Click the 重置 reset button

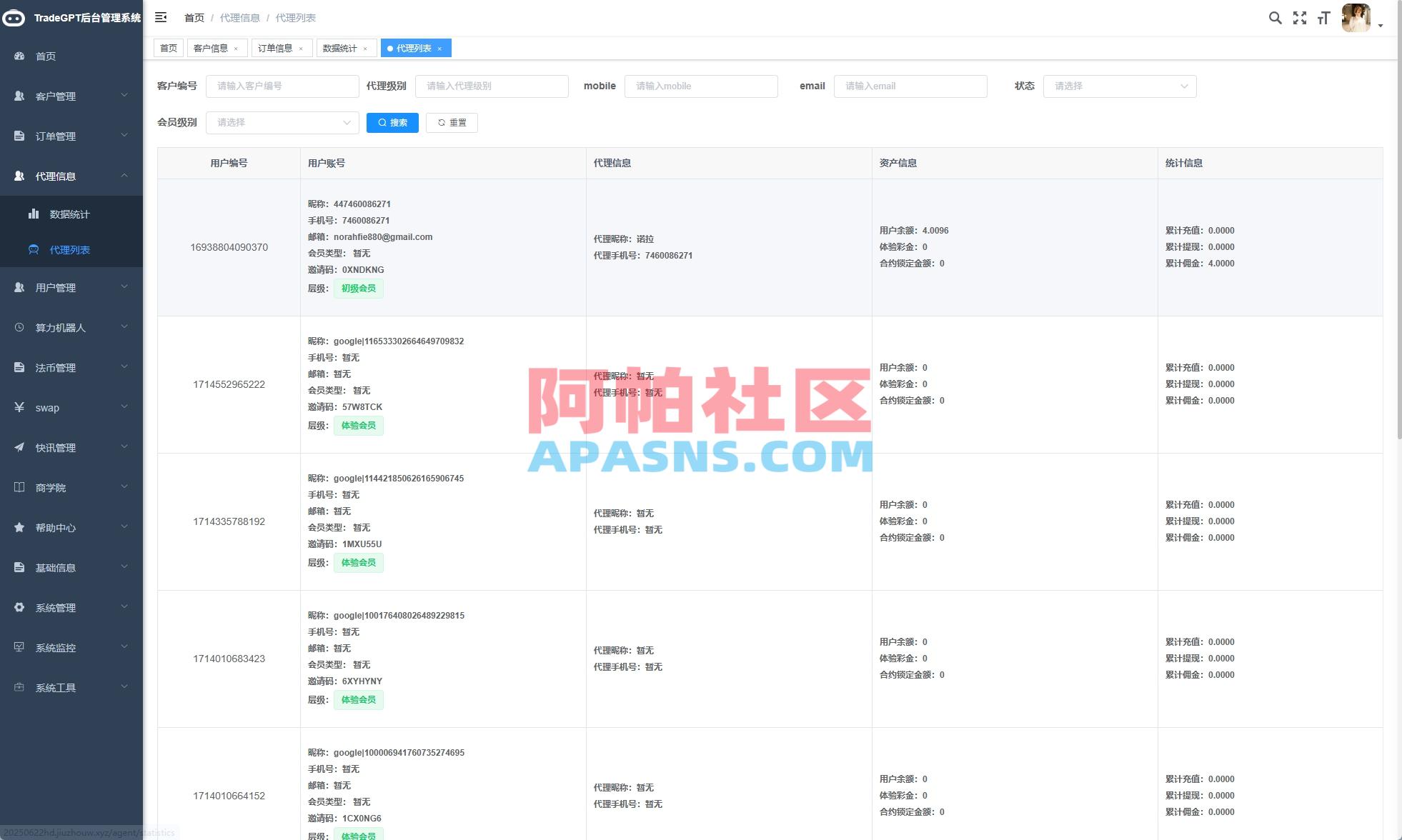pos(452,122)
